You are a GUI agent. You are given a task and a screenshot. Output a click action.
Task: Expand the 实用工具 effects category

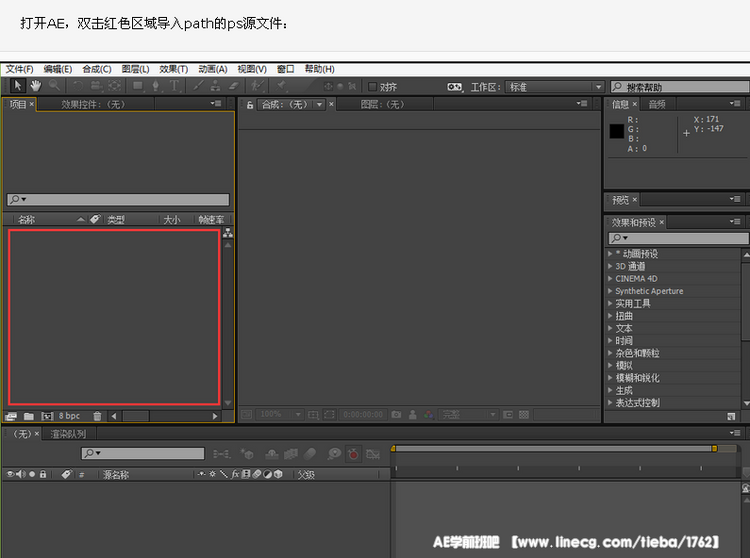(x=610, y=303)
